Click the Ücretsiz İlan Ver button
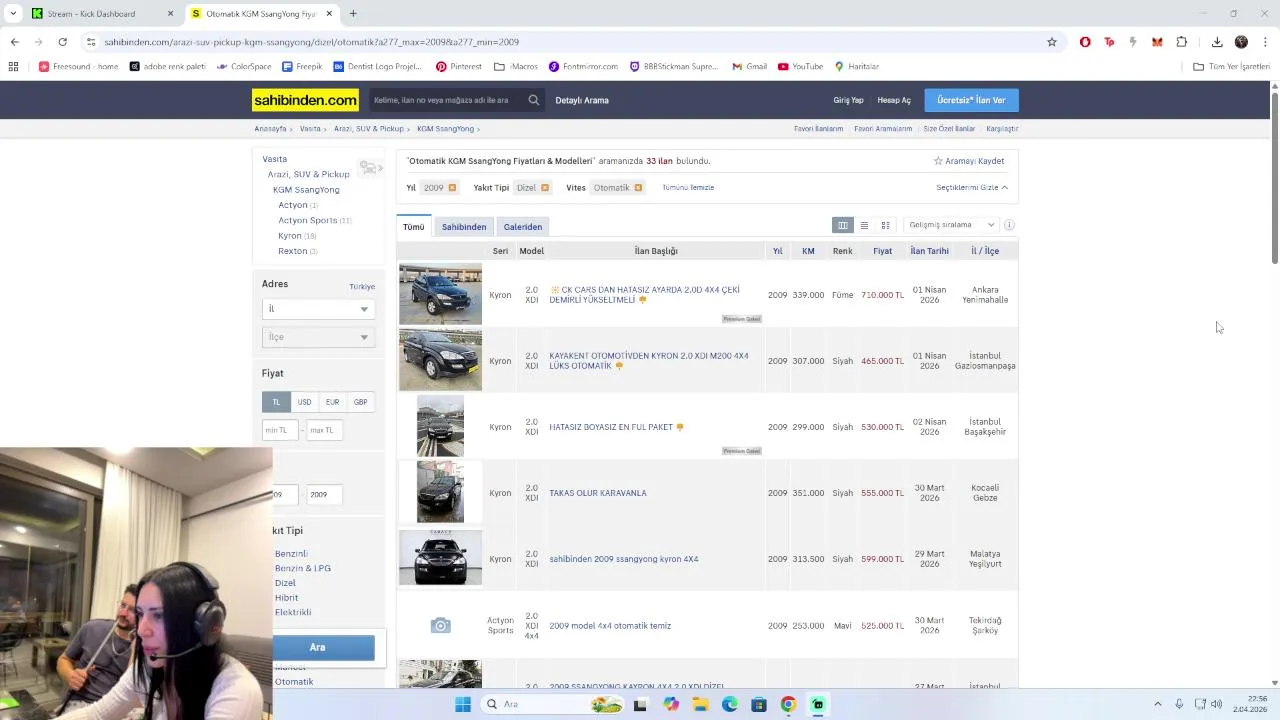The image size is (1280, 720). coord(971,100)
